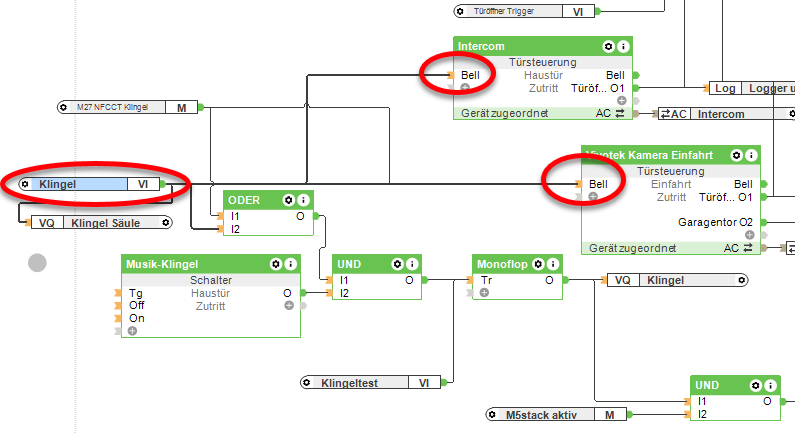Click gear icon of VQ Klingel output

tap(742, 280)
